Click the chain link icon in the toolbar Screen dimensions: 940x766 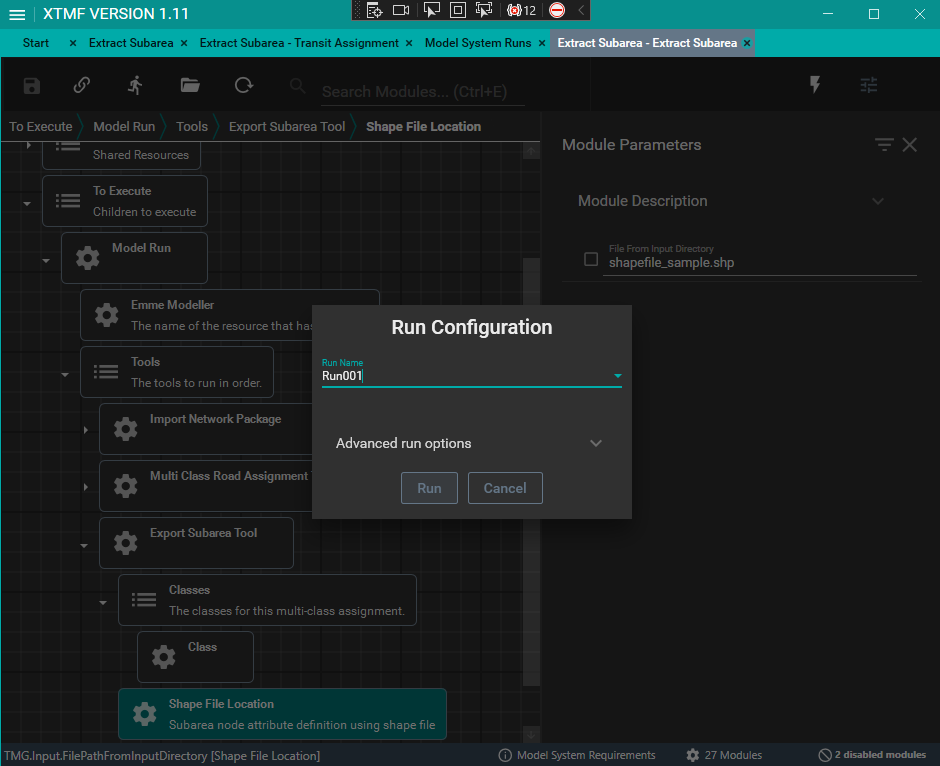pyautogui.click(x=82, y=85)
